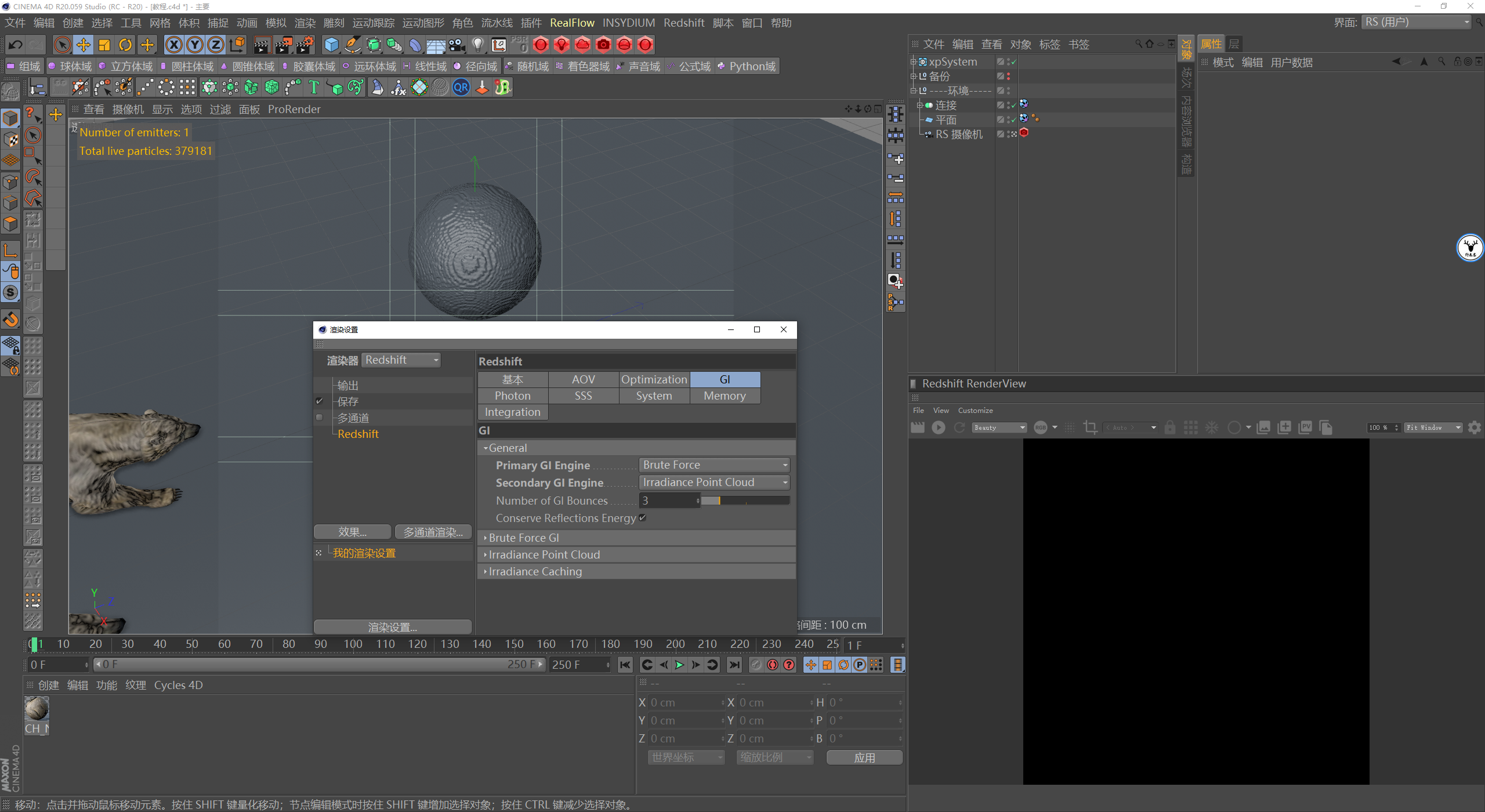Click the Undo arrow icon

[16, 45]
